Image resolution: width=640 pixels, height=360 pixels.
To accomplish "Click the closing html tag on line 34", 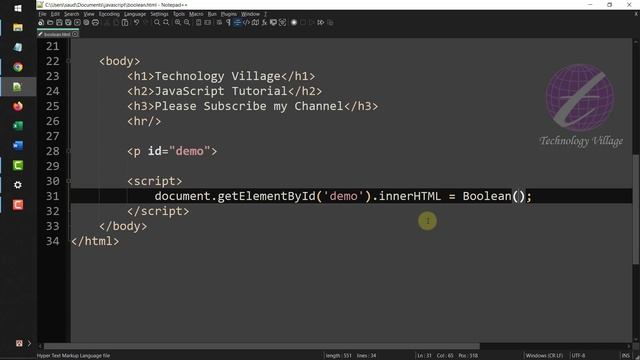I will (x=95, y=241).
